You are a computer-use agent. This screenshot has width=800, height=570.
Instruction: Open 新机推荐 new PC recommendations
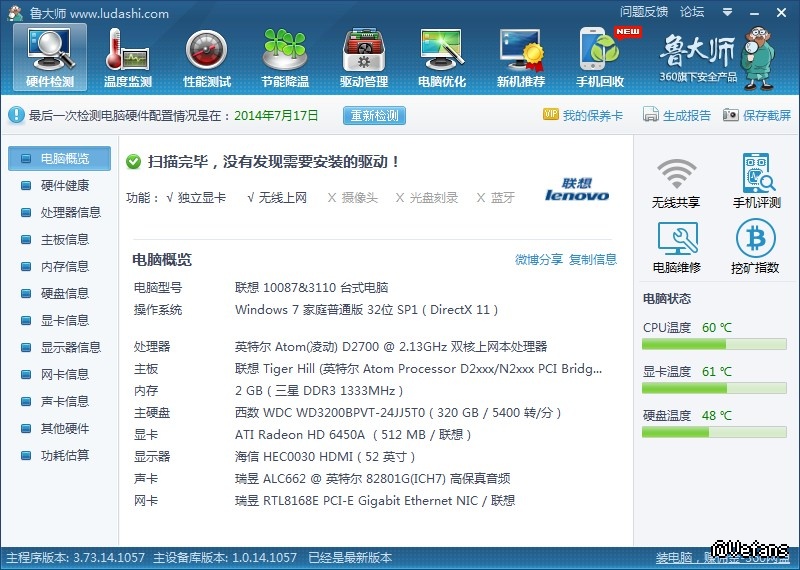(x=521, y=58)
